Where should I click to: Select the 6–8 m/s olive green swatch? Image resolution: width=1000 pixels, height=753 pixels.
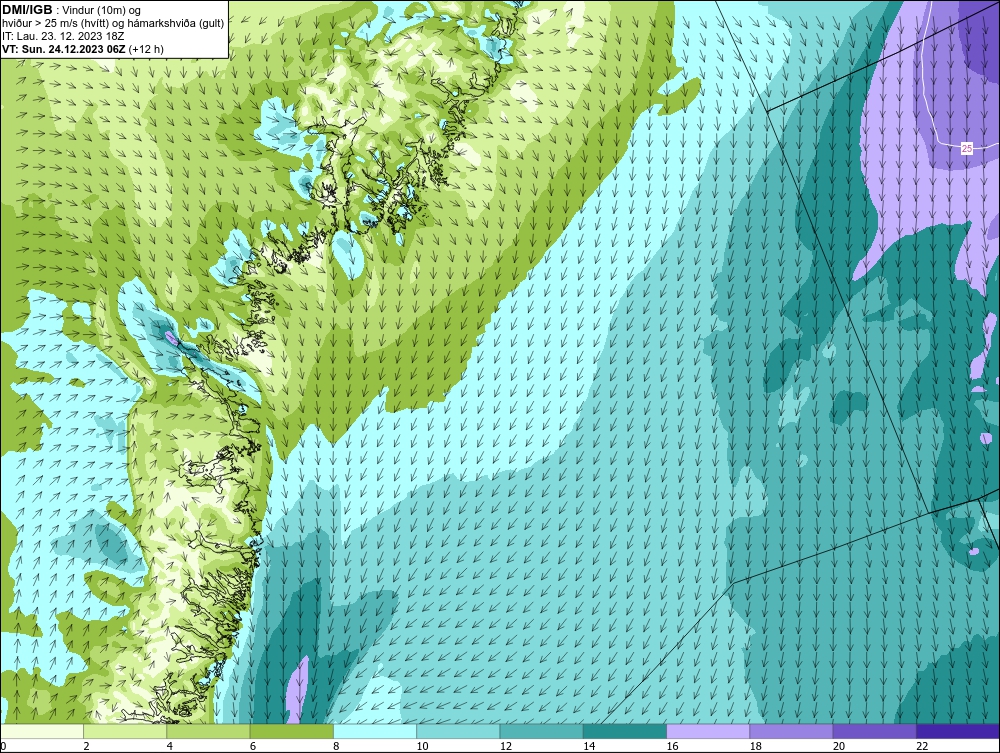pyautogui.click(x=291, y=731)
